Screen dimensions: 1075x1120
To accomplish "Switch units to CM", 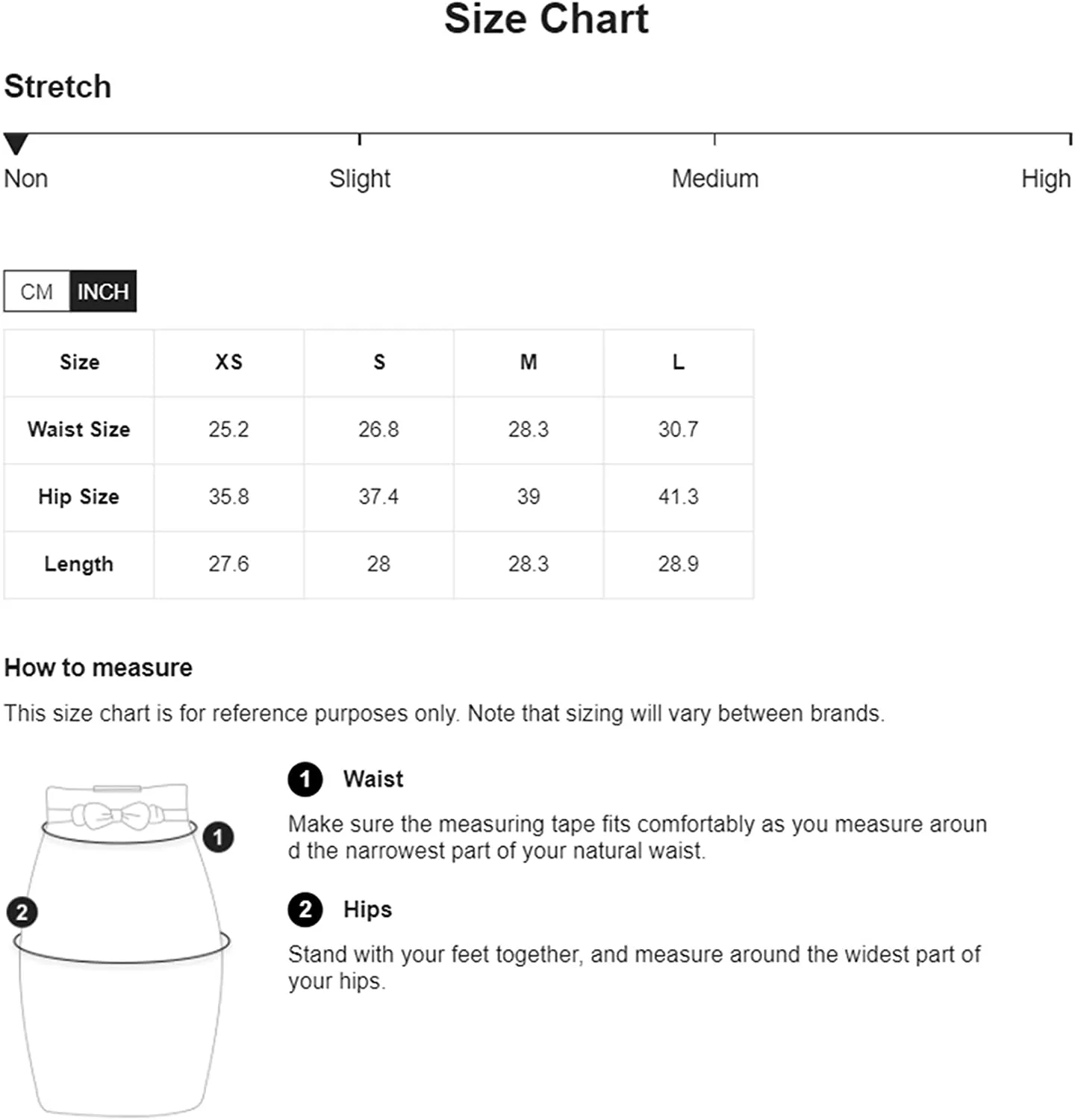I will click(37, 291).
